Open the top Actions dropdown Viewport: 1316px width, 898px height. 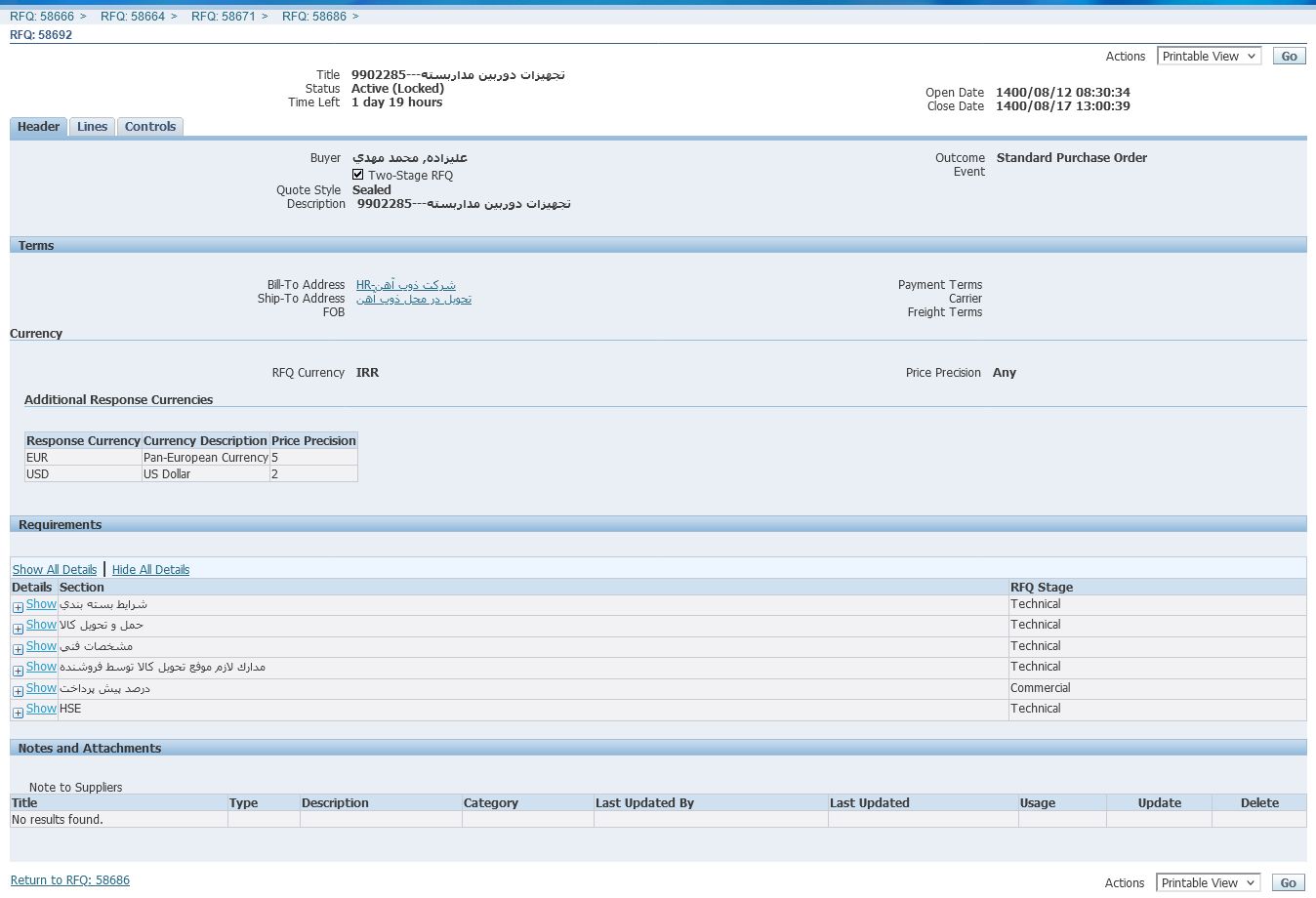(x=1210, y=57)
